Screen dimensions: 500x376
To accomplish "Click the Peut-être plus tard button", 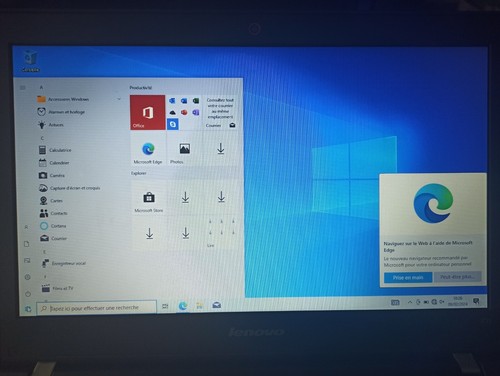I will pyautogui.click(x=457, y=277).
